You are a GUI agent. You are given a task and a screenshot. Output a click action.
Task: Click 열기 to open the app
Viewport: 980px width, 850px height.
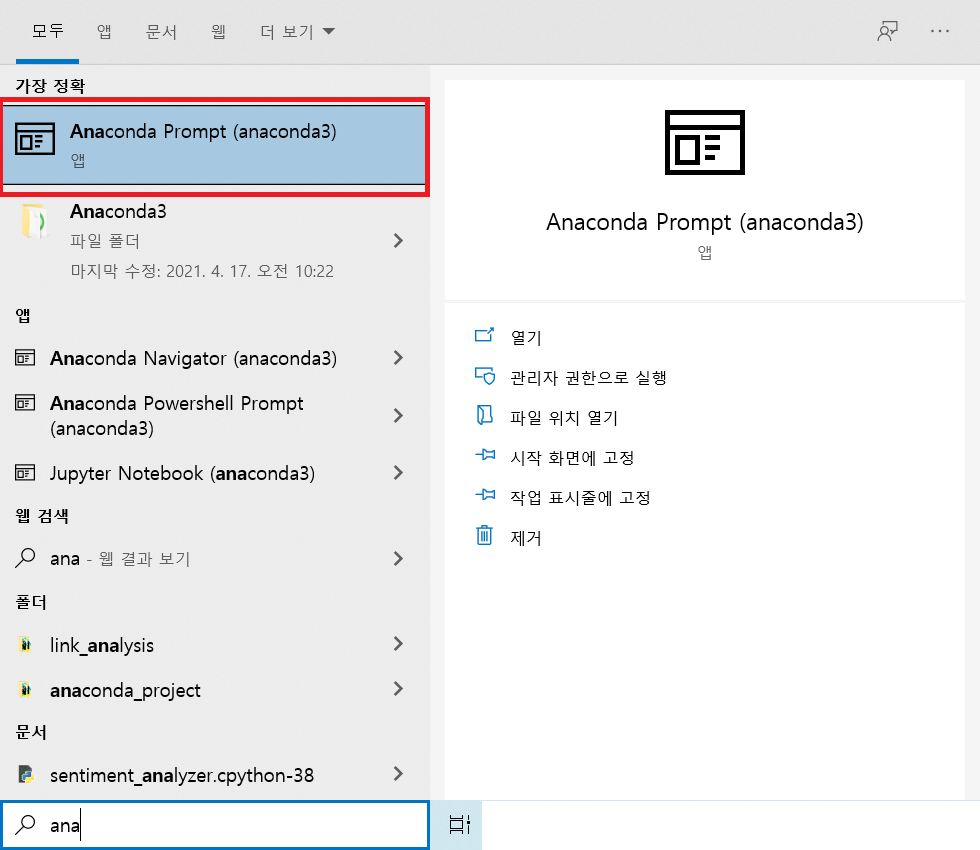tap(526, 338)
